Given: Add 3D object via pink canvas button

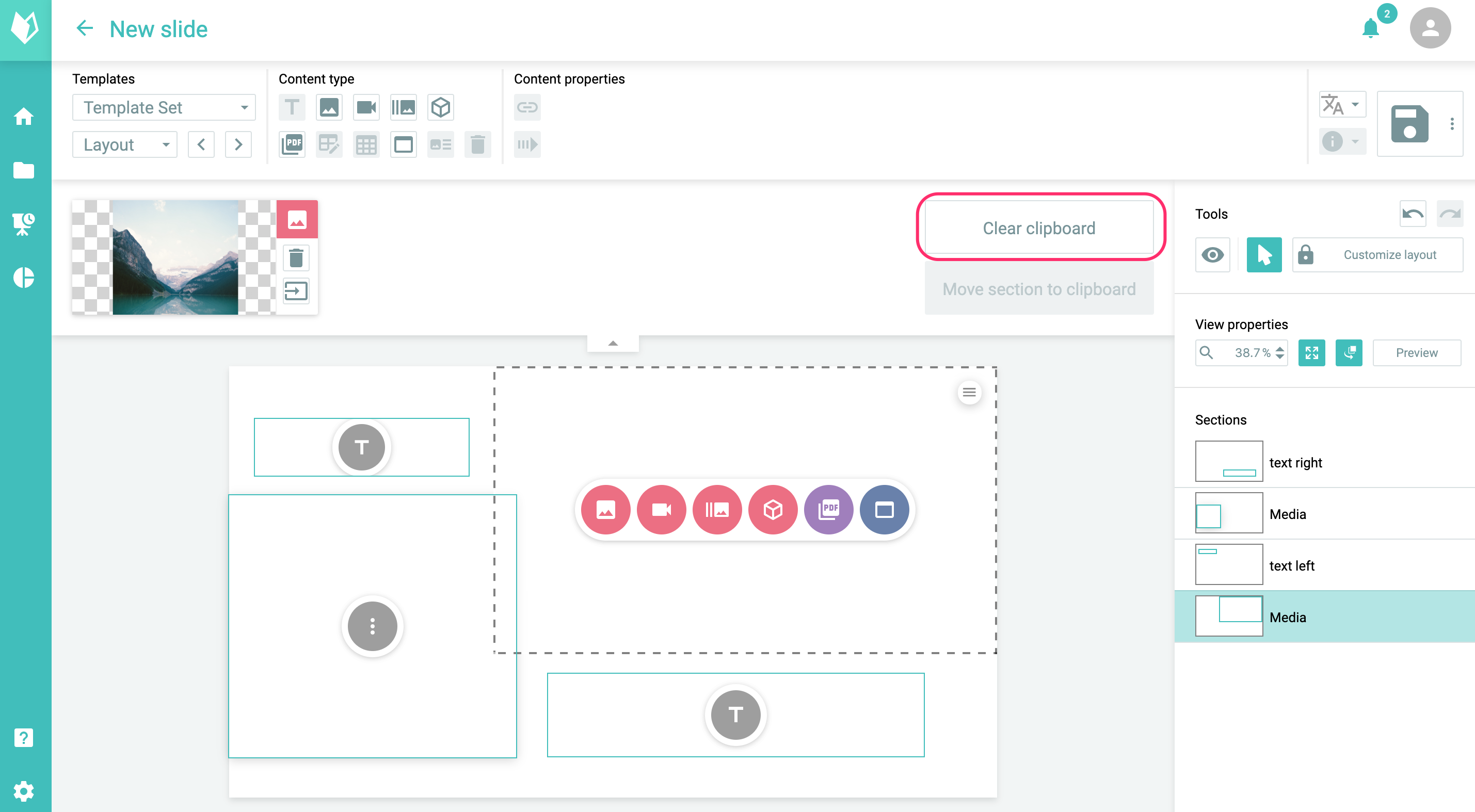Looking at the screenshot, I should [x=773, y=509].
